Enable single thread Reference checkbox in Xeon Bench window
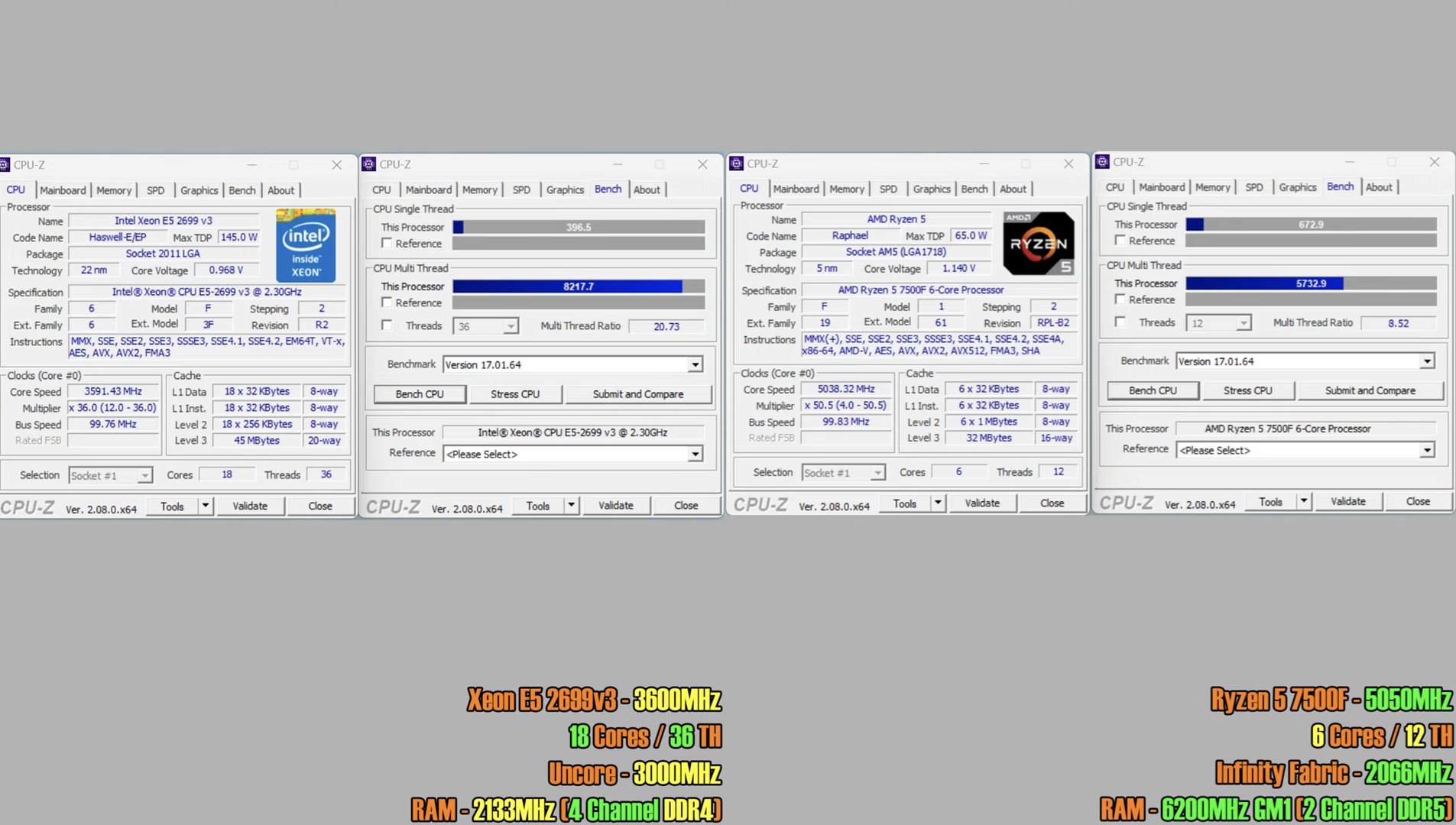Screen dimensions: 1456x825 tap(387, 244)
